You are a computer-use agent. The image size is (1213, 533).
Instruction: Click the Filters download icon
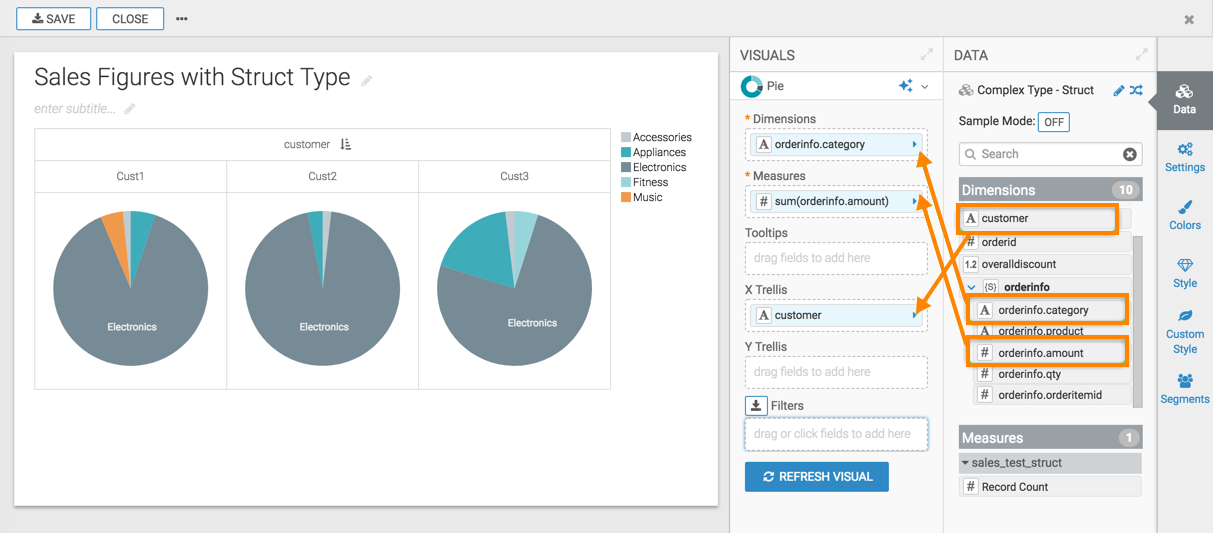click(x=756, y=405)
